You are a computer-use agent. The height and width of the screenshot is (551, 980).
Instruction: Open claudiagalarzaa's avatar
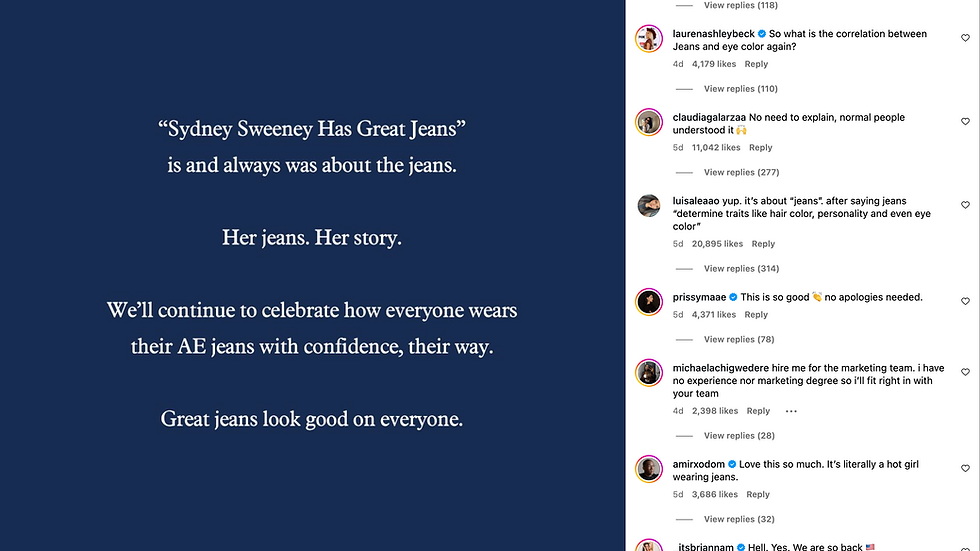[x=649, y=122]
